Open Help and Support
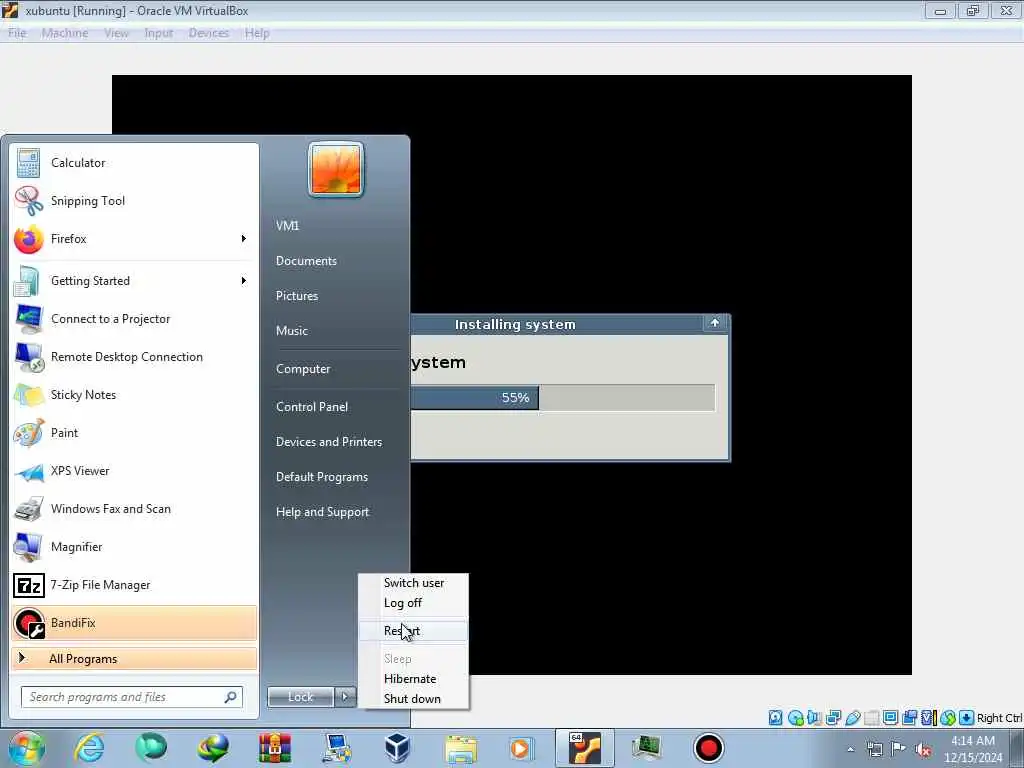This screenshot has height=768, width=1024. (x=323, y=512)
